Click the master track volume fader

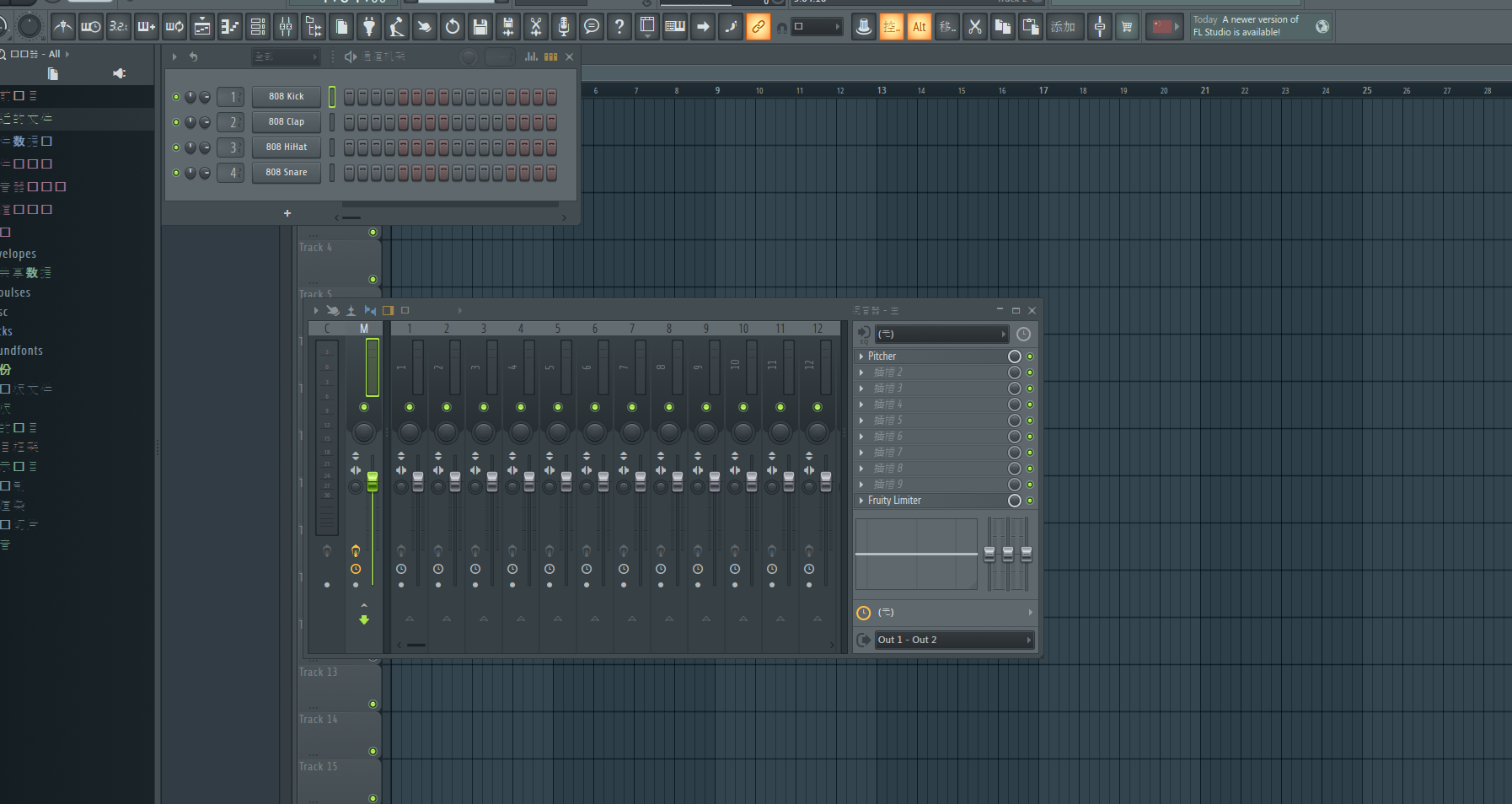coord(373,481)
